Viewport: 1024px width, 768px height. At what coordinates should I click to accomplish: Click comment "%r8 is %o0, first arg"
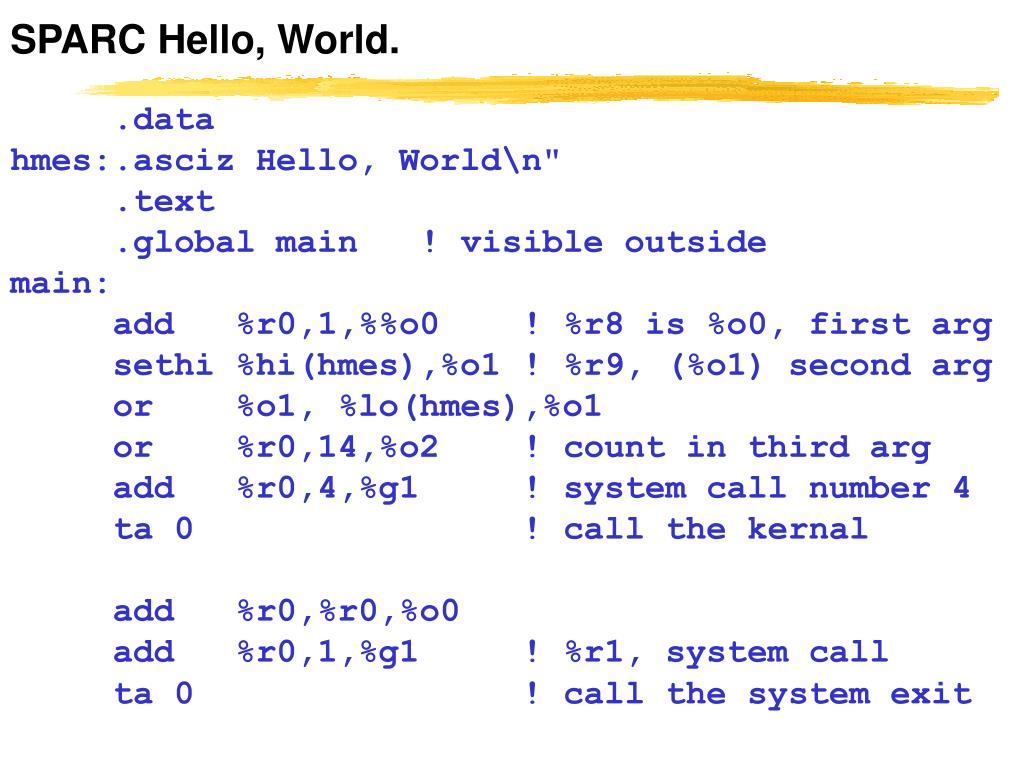(778, 325)
